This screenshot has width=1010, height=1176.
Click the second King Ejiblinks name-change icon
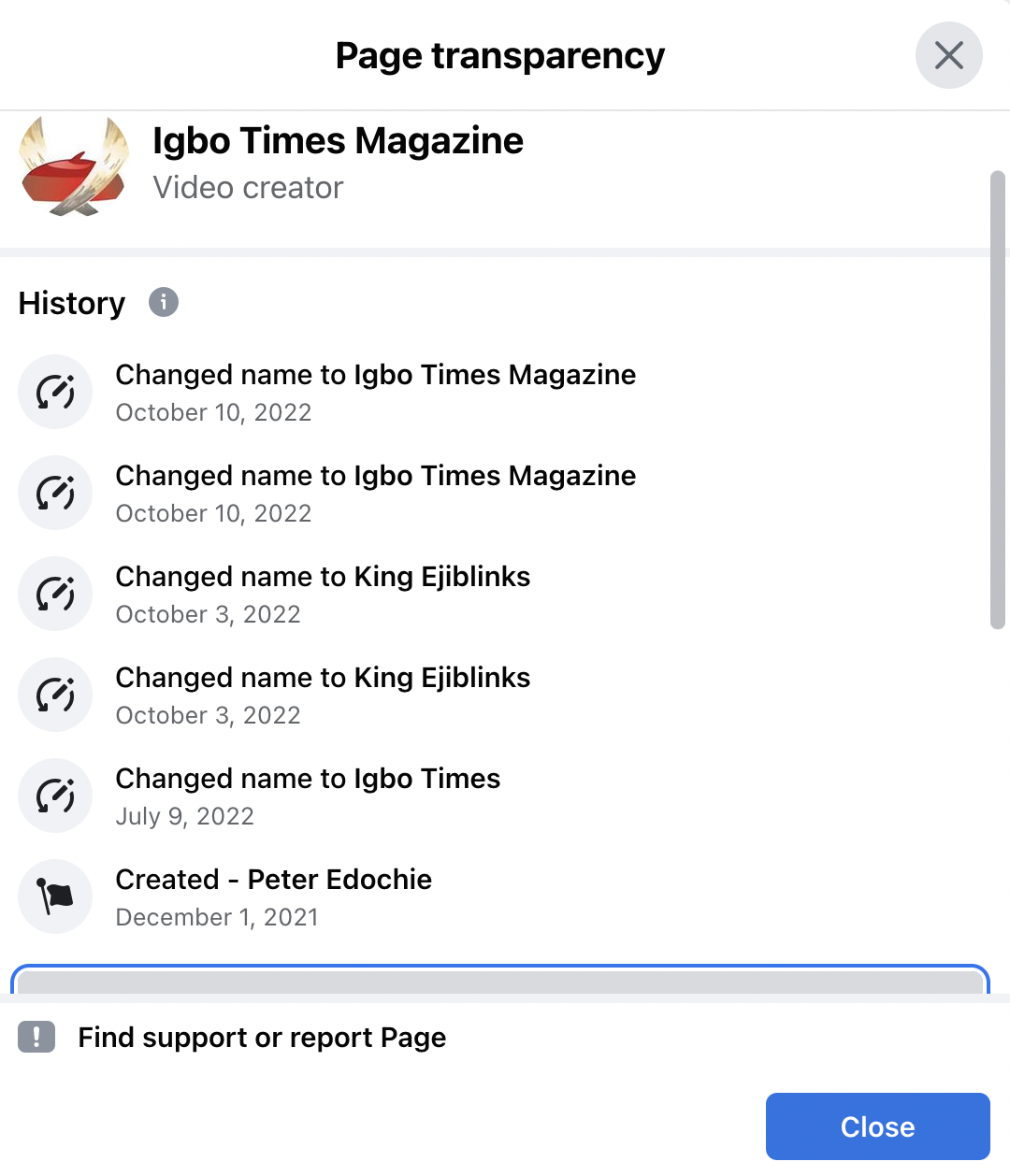(55, 695)
